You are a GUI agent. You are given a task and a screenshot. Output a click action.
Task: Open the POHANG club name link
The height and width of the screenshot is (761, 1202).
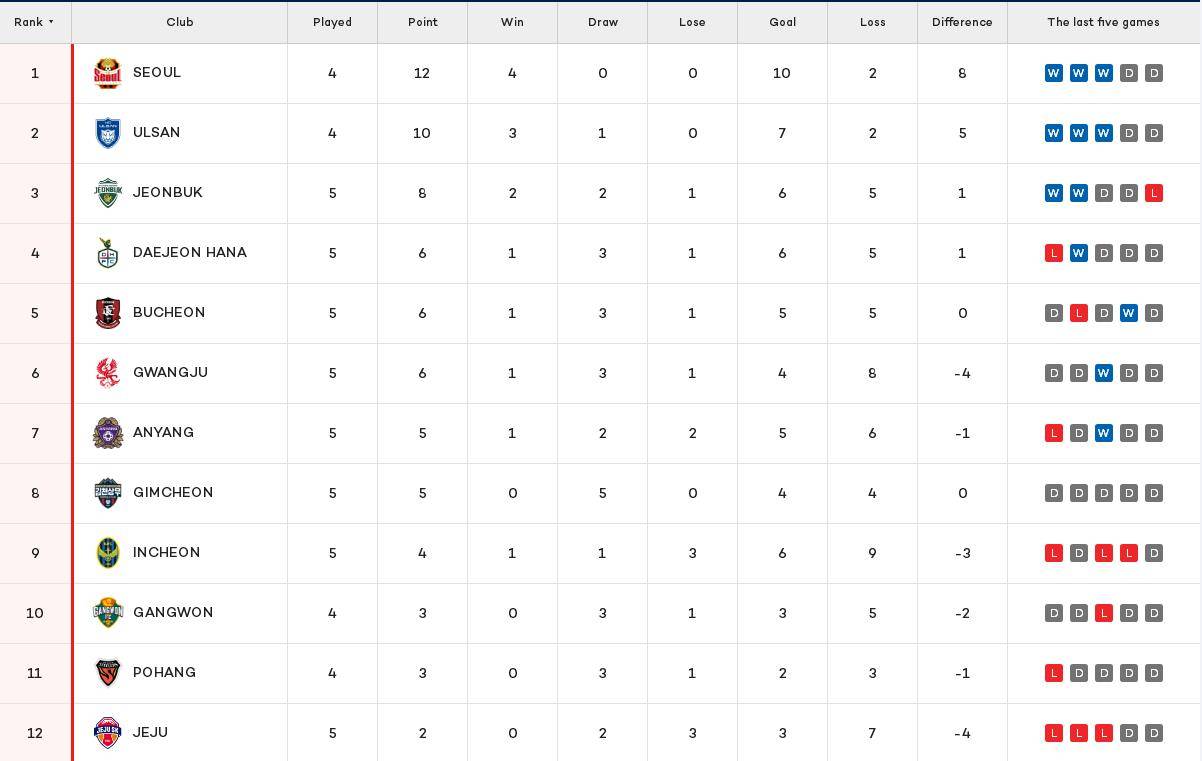pyautogui.click(x=164, y=673)
